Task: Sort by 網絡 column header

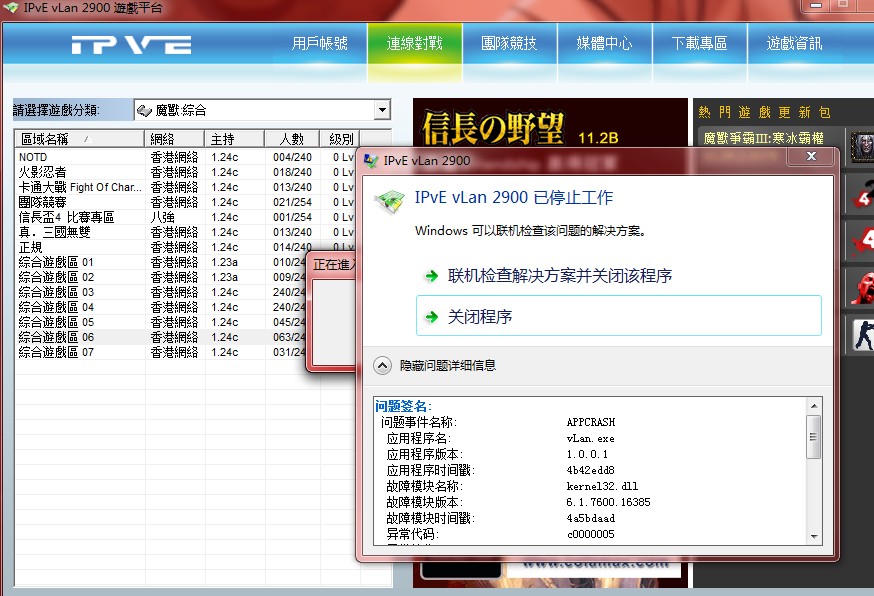Action: [174, 138]
